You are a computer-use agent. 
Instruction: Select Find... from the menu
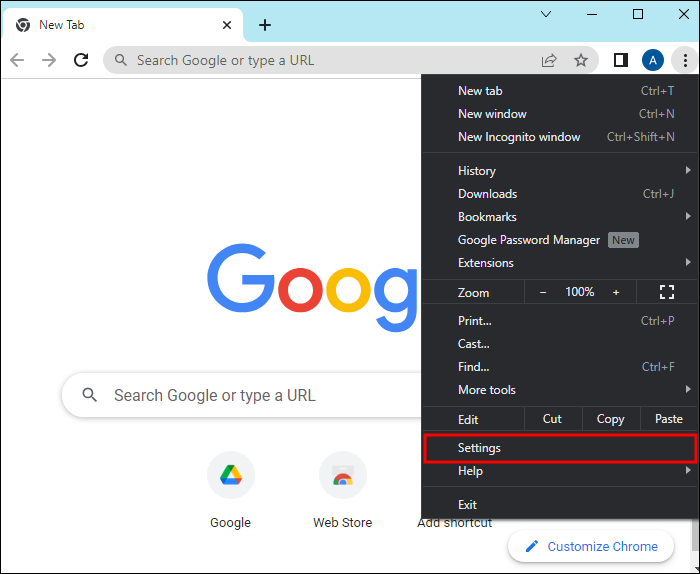coord(560,366)
